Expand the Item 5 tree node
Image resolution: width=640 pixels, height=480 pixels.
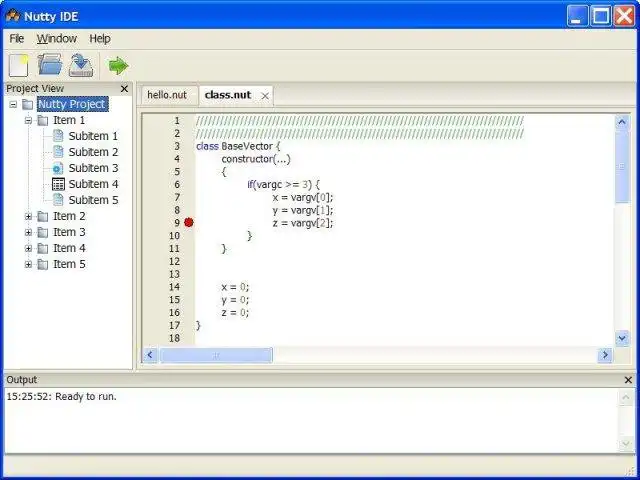(x=28, y=264)
